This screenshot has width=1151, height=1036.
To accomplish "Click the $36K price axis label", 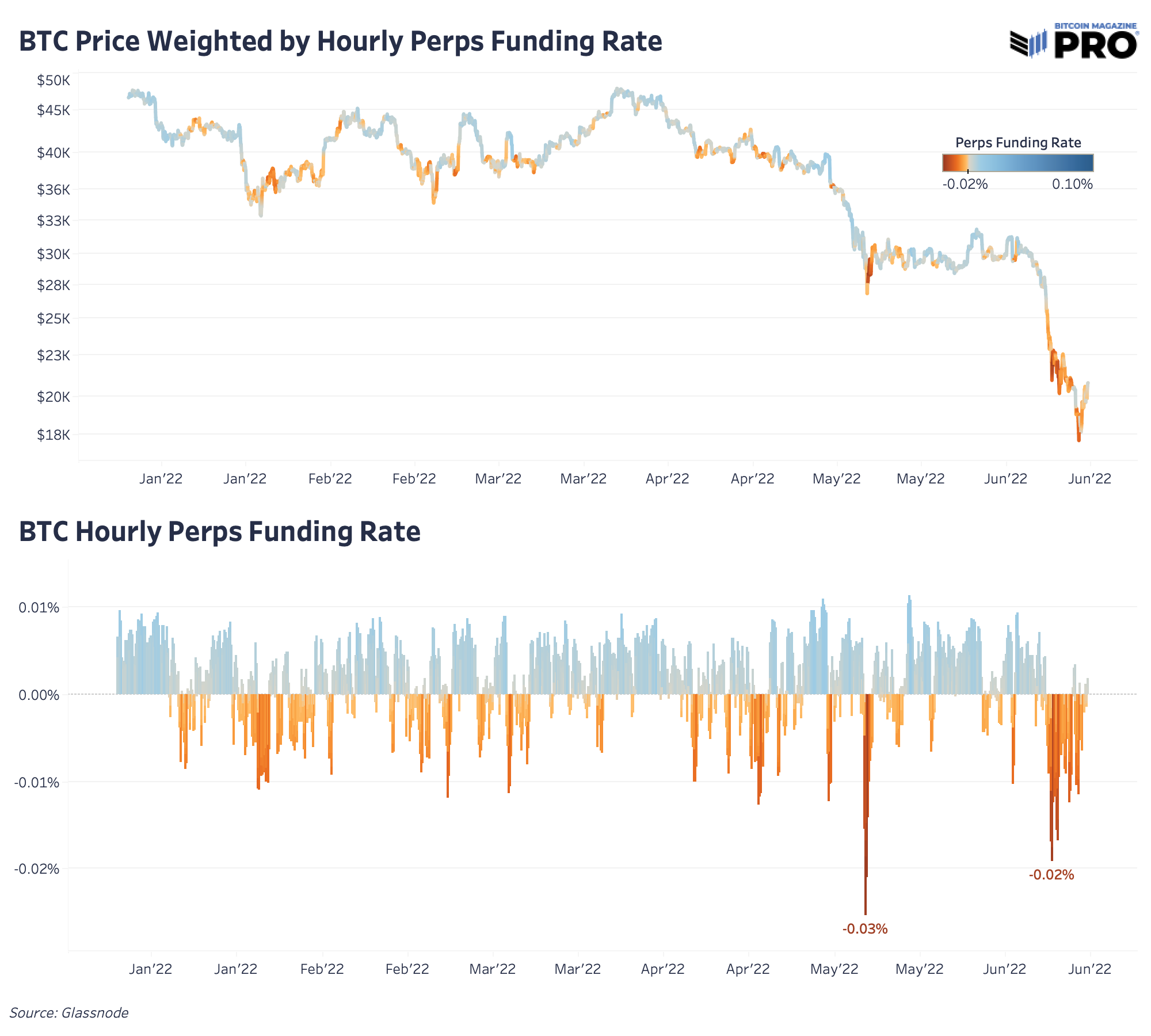I will 54,189.
